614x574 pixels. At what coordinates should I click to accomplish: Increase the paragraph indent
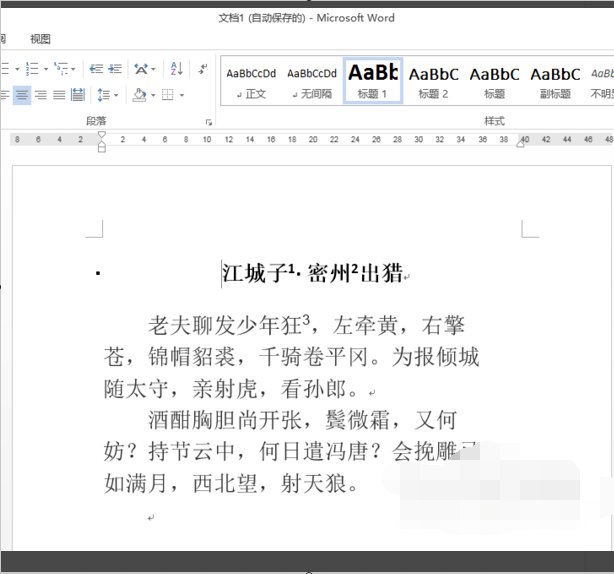[115, 69]
